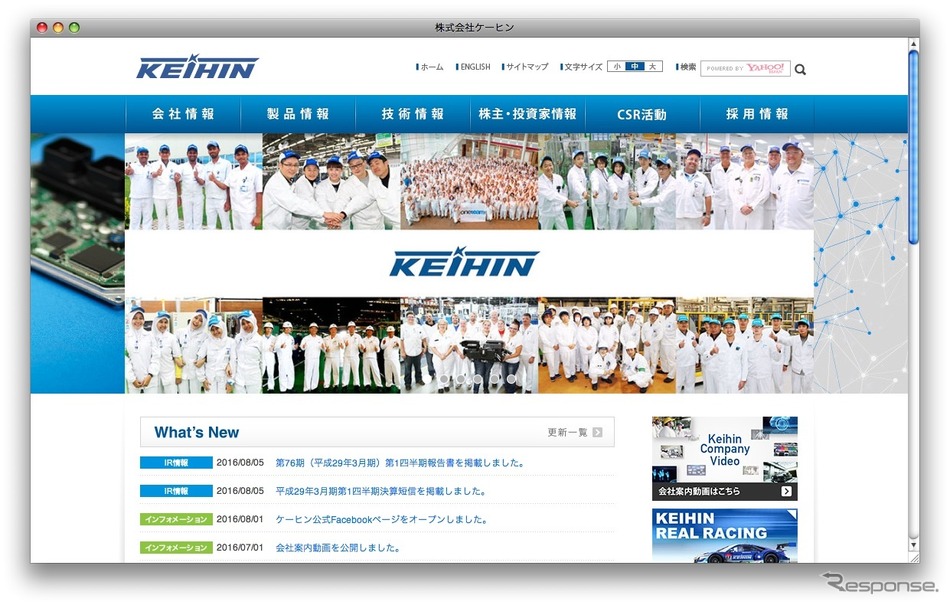
Task: Set font size to small (小)
Action: pos(617,67)
